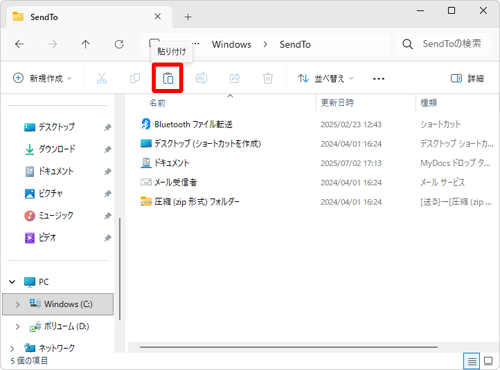500x370 pixels.
Task: Click the Delete trash icon
Action: pyautogui.click(x=268, y=78)
